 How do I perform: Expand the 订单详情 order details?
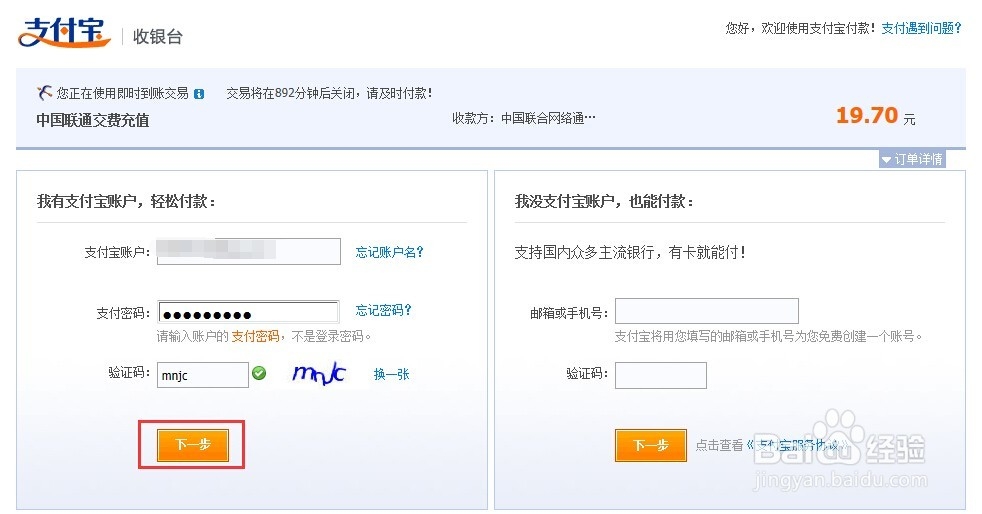tap(912, 160)
